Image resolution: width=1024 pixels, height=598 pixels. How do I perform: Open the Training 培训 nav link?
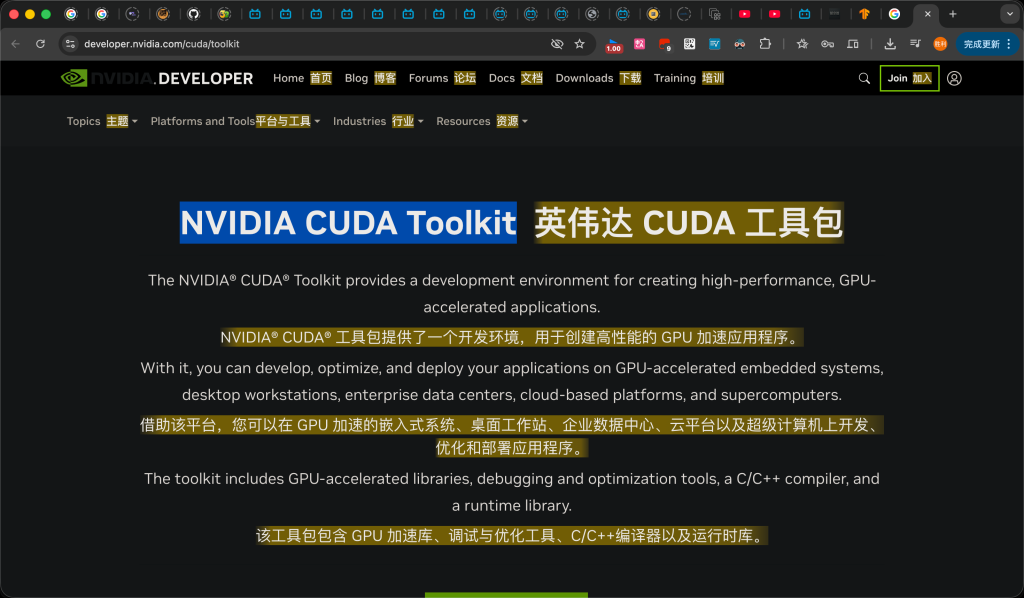(689, 78)
